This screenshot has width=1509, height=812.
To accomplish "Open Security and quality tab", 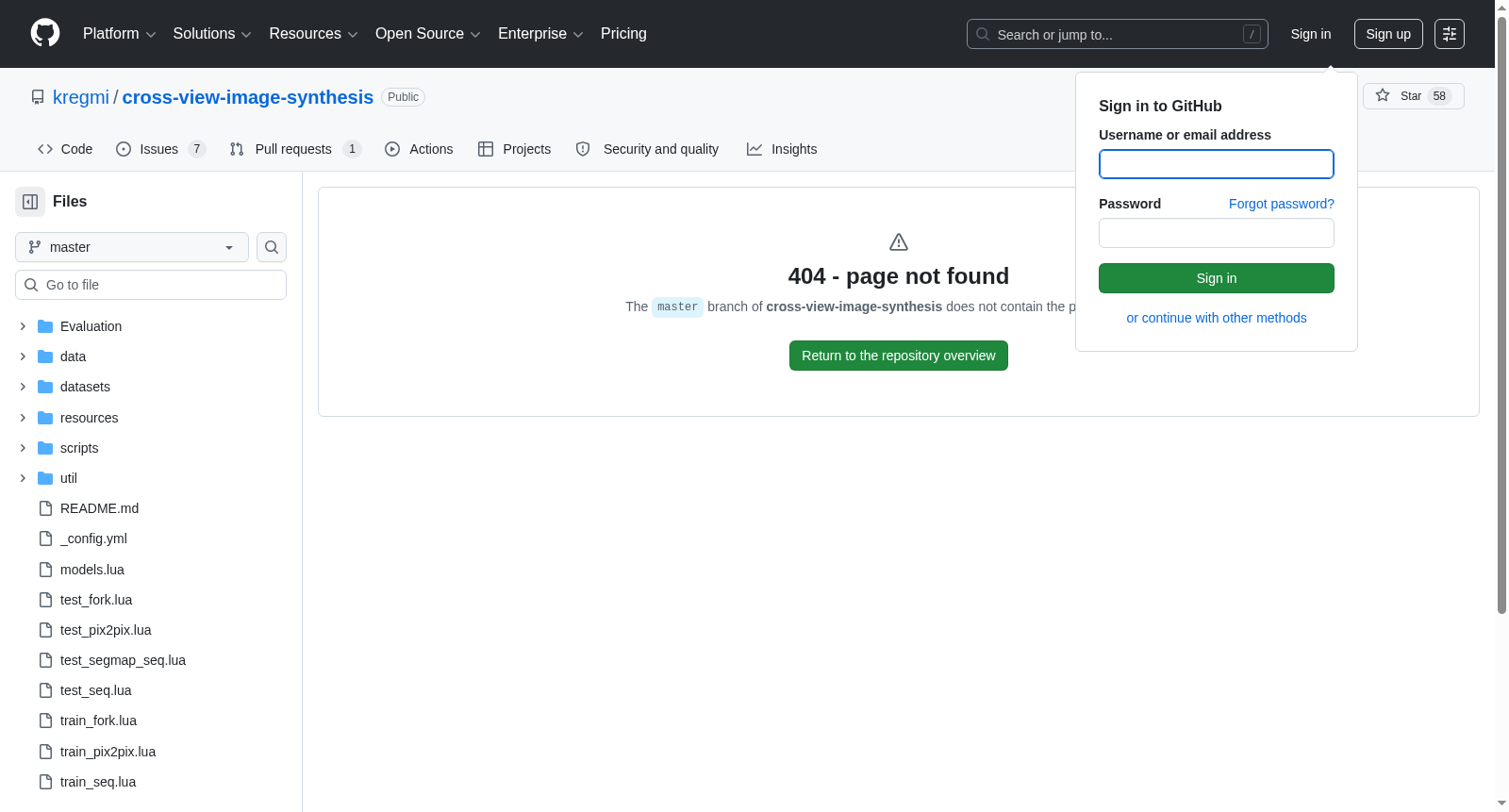I will point(647,149).
